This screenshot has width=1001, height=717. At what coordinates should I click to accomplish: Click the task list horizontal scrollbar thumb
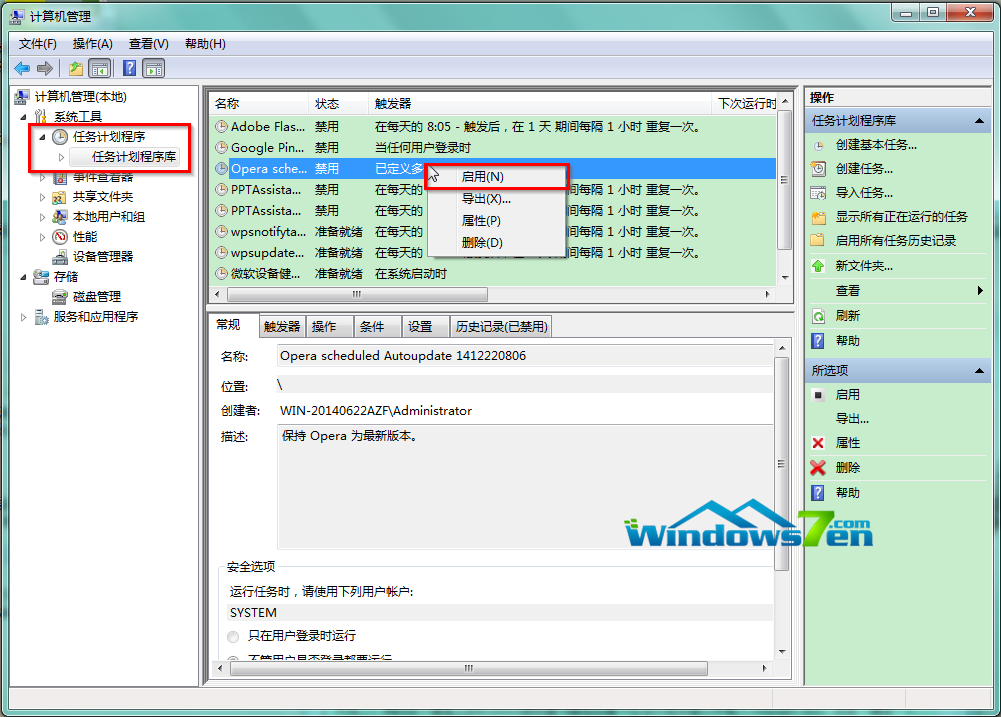point(357,295)
